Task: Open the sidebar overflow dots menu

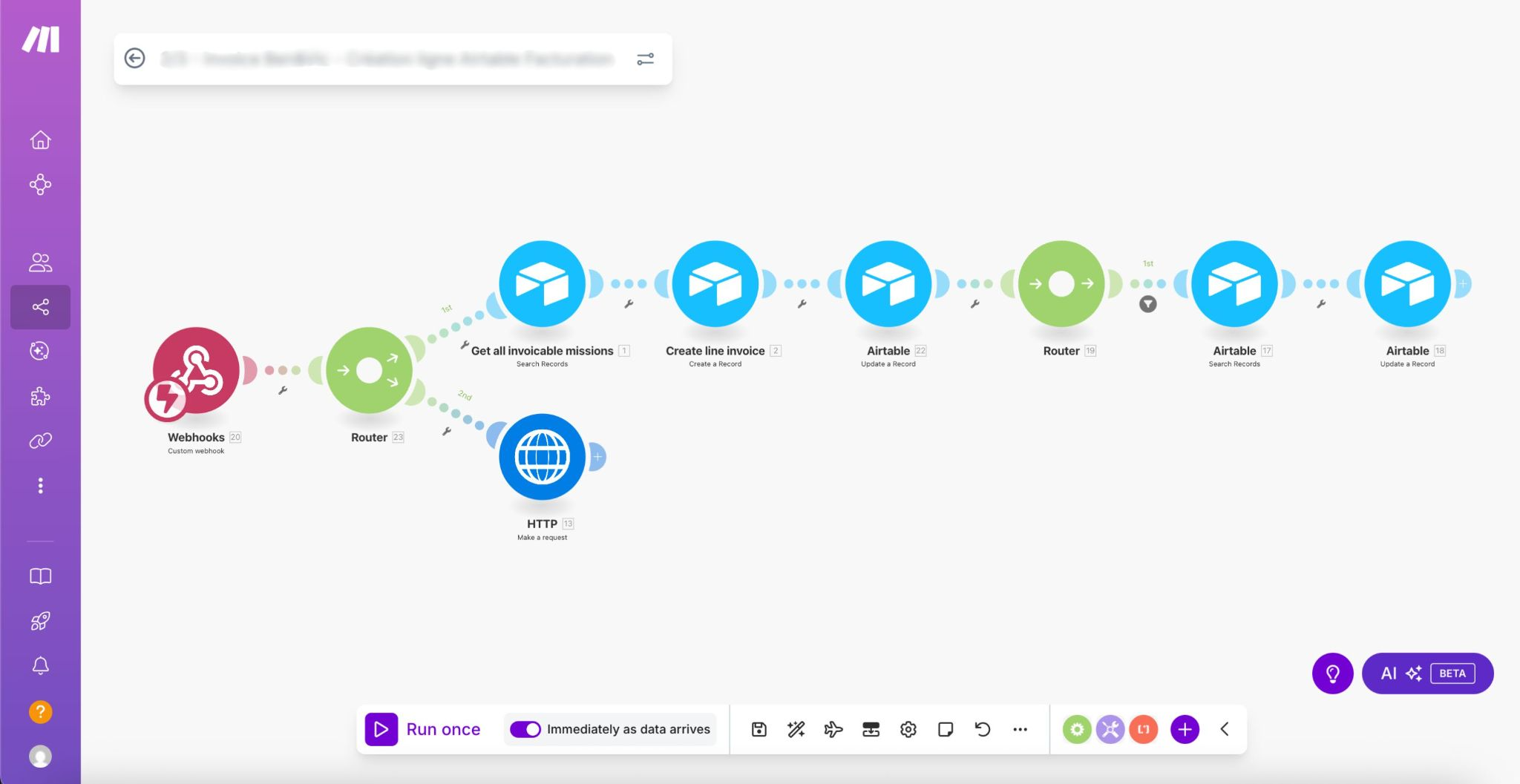Action: [x=41, y=485]
